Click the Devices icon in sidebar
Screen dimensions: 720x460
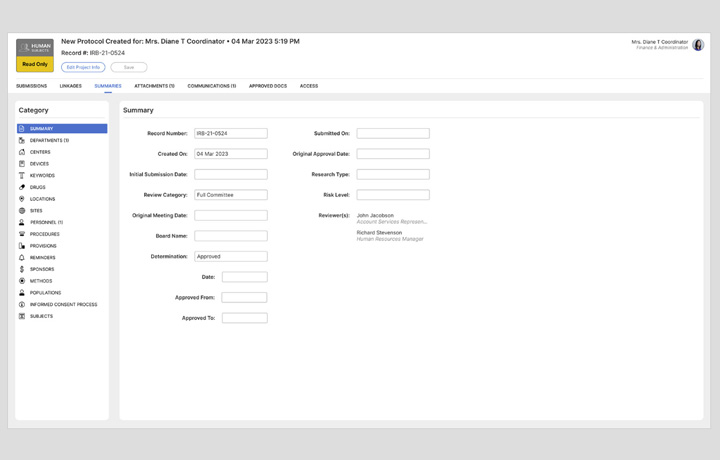[x=22, y=164]
